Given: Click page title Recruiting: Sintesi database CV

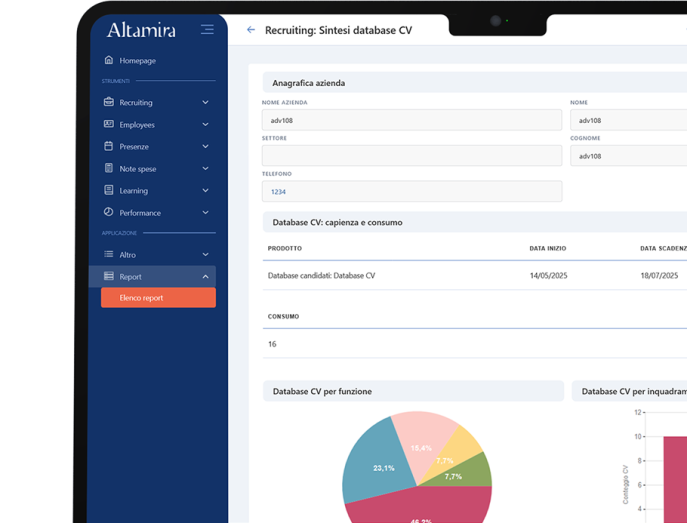Looking at the screenshot, I should [338, 30].
